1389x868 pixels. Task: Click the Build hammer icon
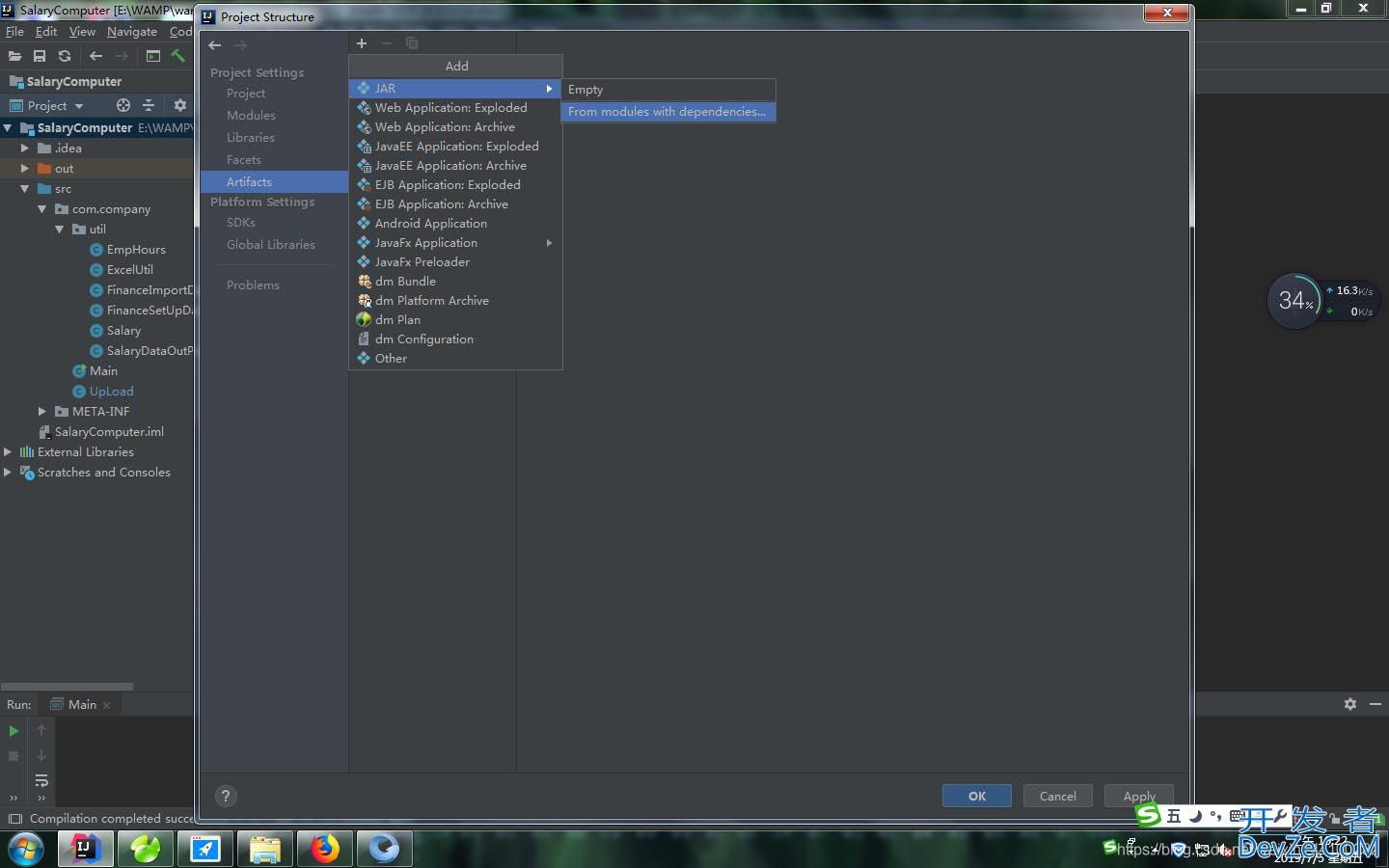click(x=177, y=56)
